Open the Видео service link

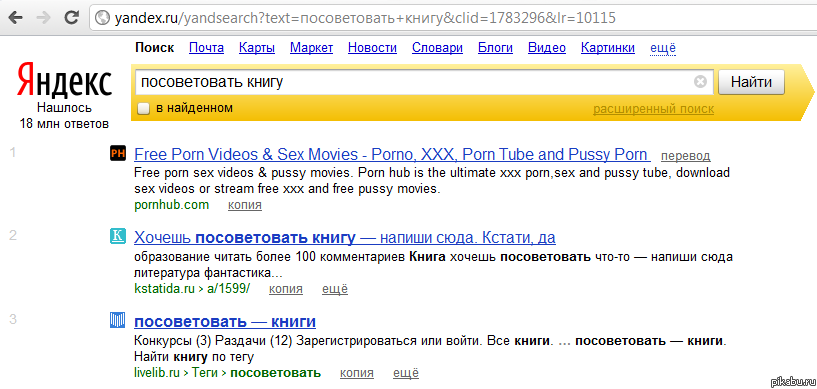click(547, 48)
